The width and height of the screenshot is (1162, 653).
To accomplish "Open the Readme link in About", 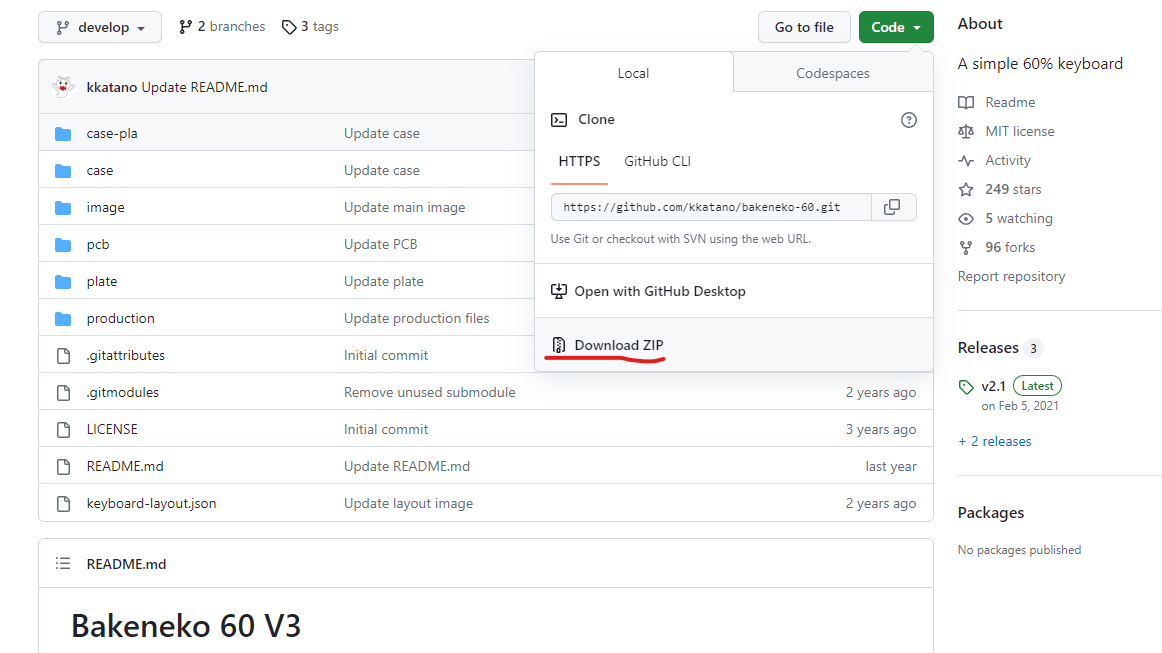I will [x=1010, y=102].
